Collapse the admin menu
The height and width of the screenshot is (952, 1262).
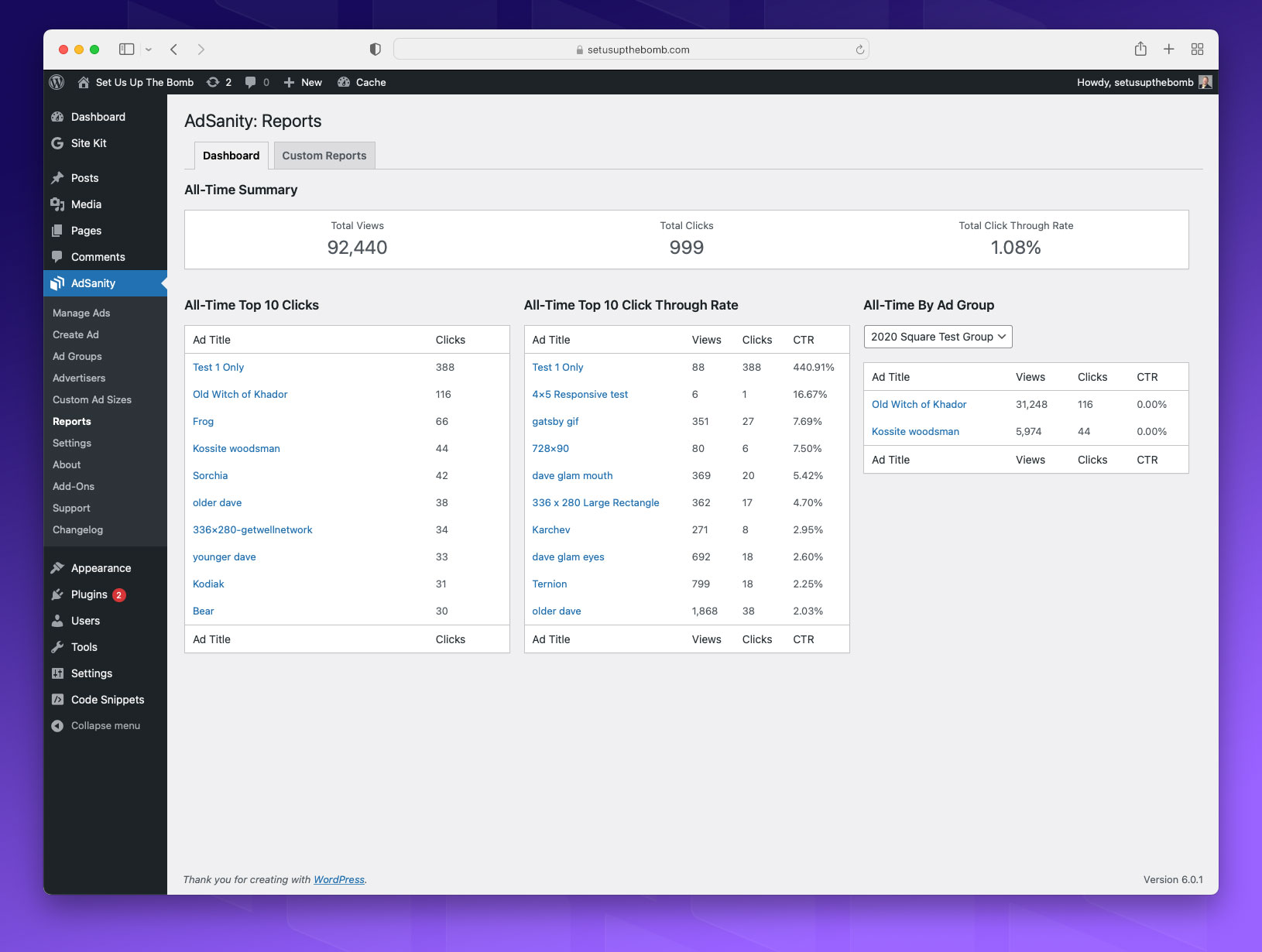pyautogui.click(x=57, y=726)
